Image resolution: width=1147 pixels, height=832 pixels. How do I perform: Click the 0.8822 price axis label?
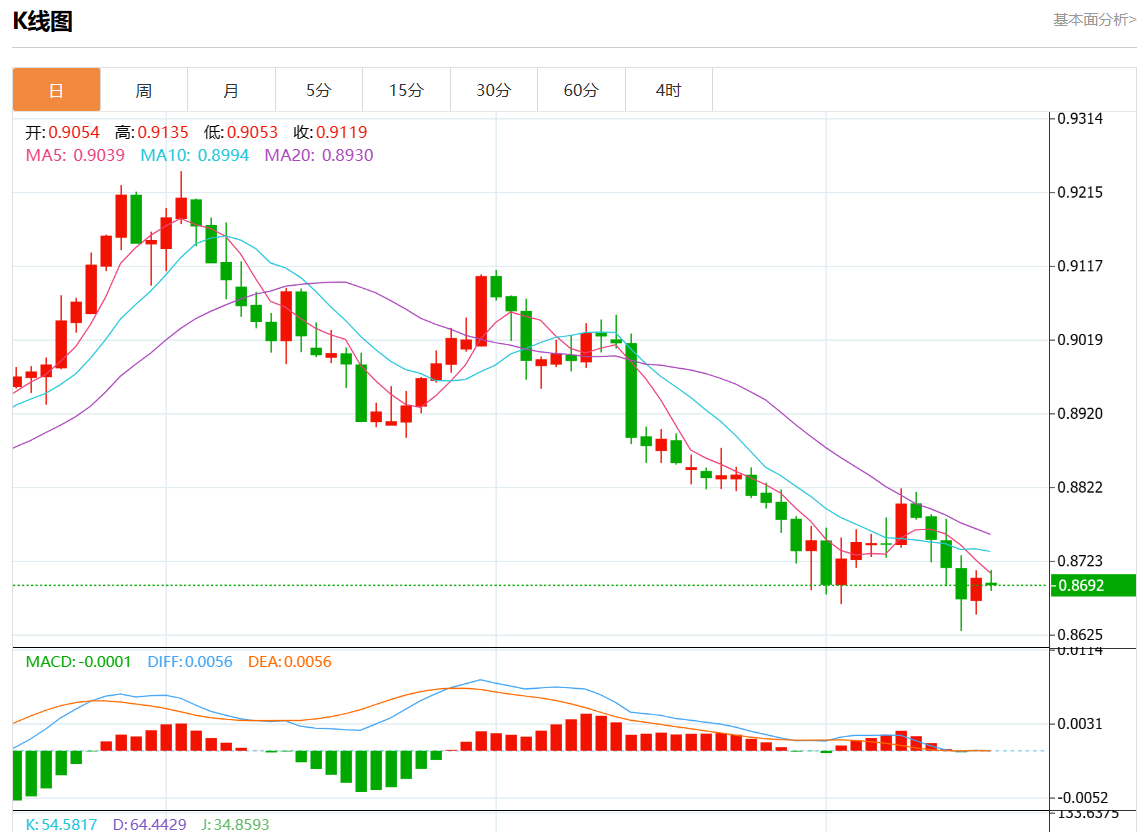(x=1080, y=487)
